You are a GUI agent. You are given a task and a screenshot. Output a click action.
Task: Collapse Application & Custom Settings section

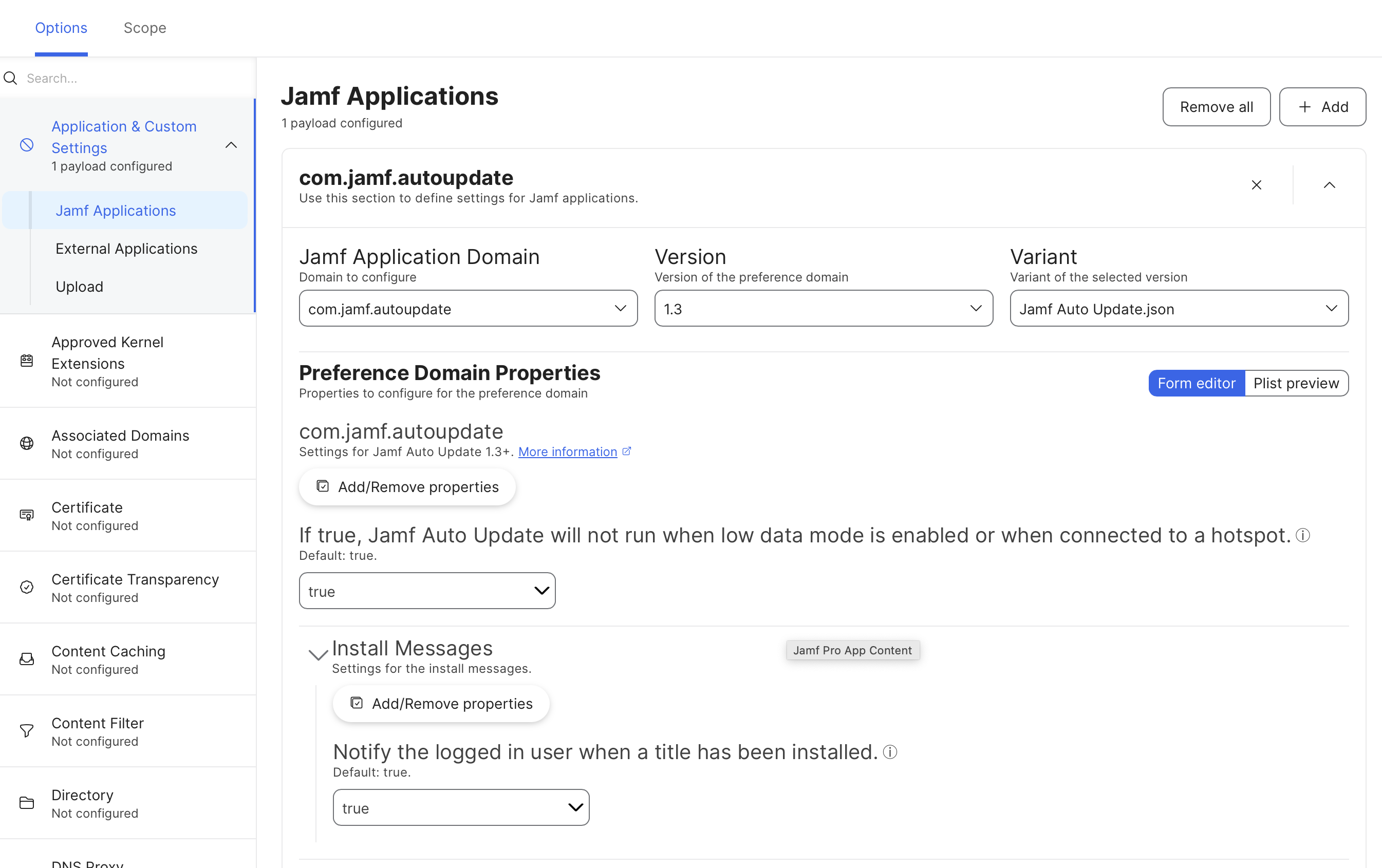click(x=231, y=145)
